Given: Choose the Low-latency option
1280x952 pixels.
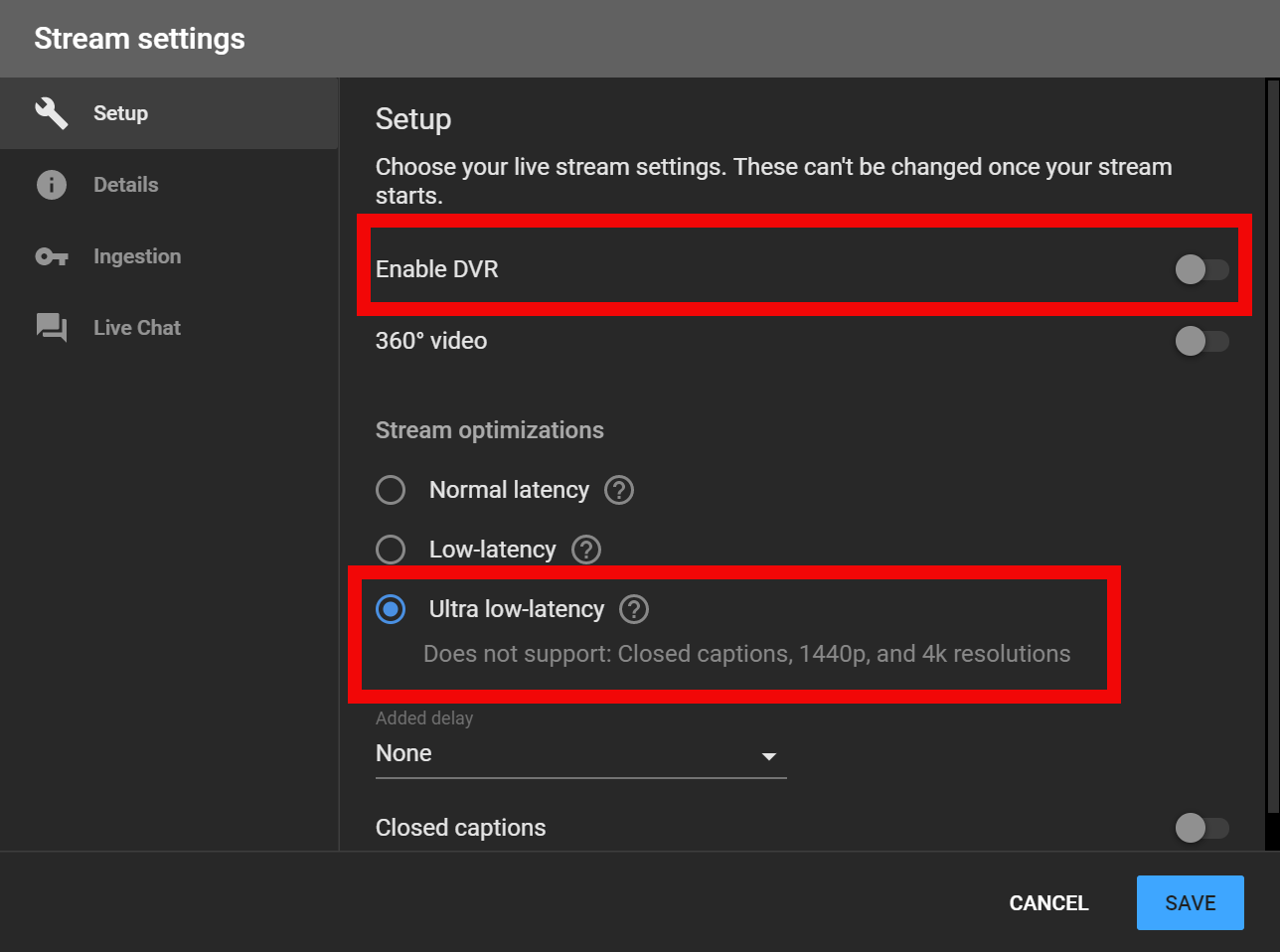Looking at the screenshot, I should coord(391,549).
